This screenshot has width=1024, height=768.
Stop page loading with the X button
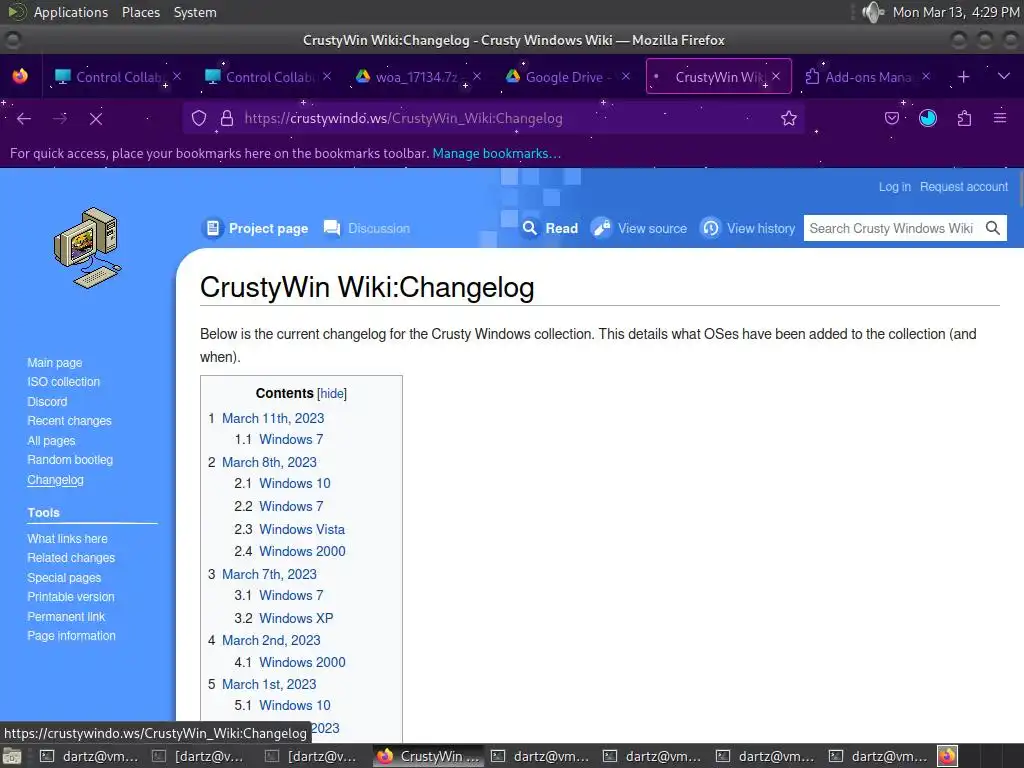coord(96,119)
